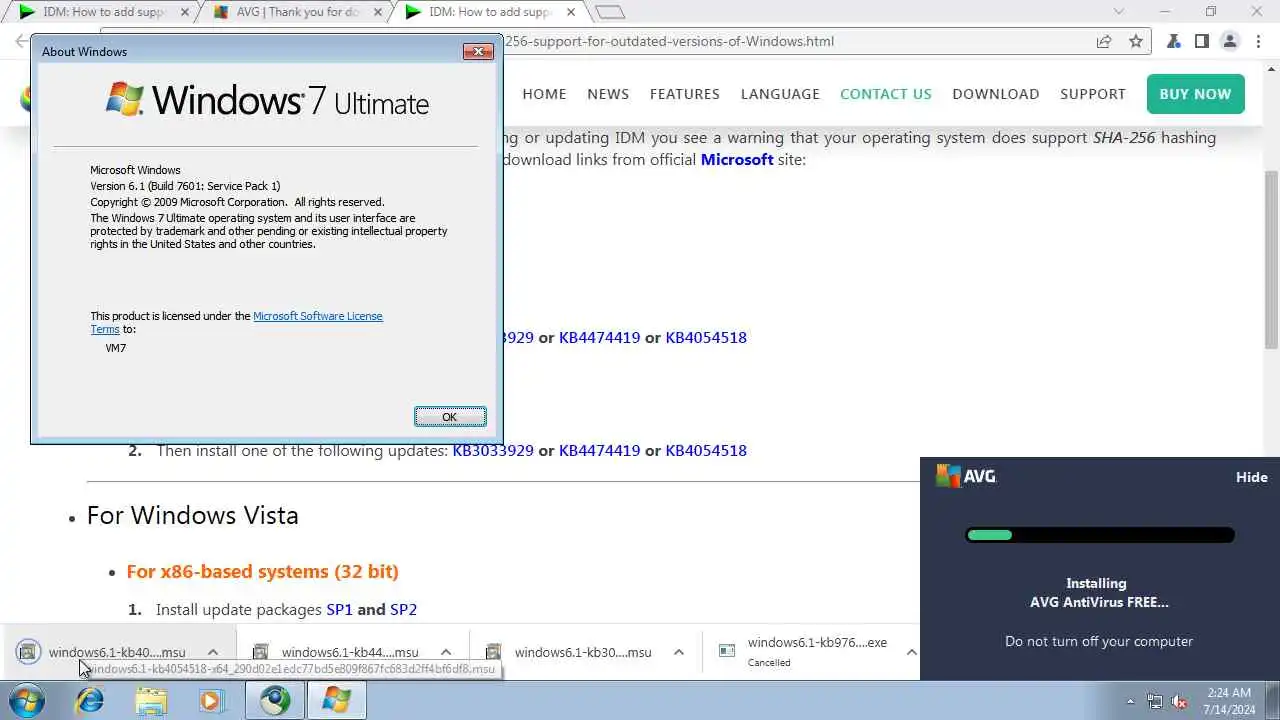Image resolution: width=1280 pixels, height=720 pixels.
Task: Click the taskbar clock showing 2:24 AM
Action: click(x=1229, y=701)
